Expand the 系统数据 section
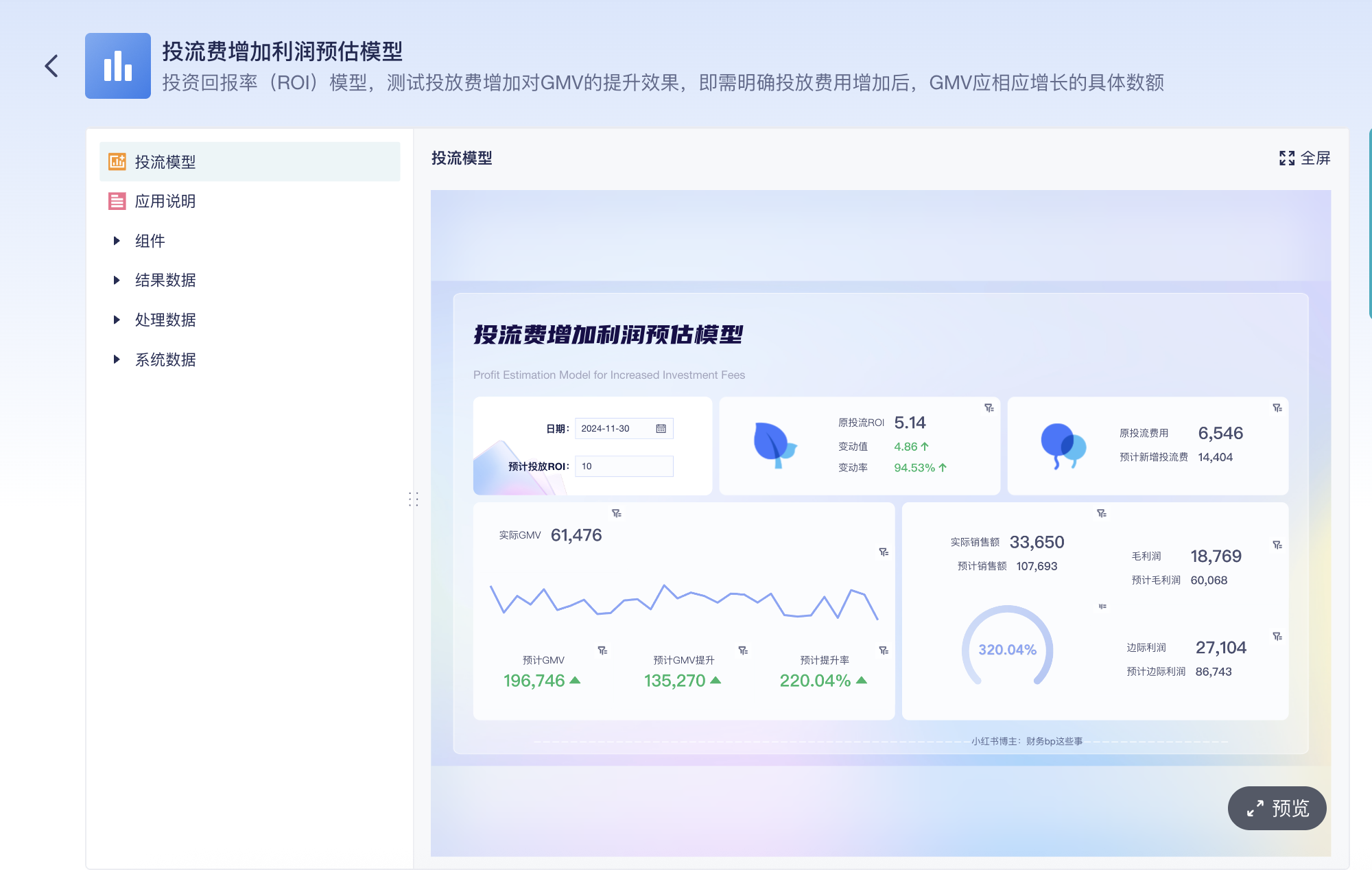1372x870 pixels. 117,359
